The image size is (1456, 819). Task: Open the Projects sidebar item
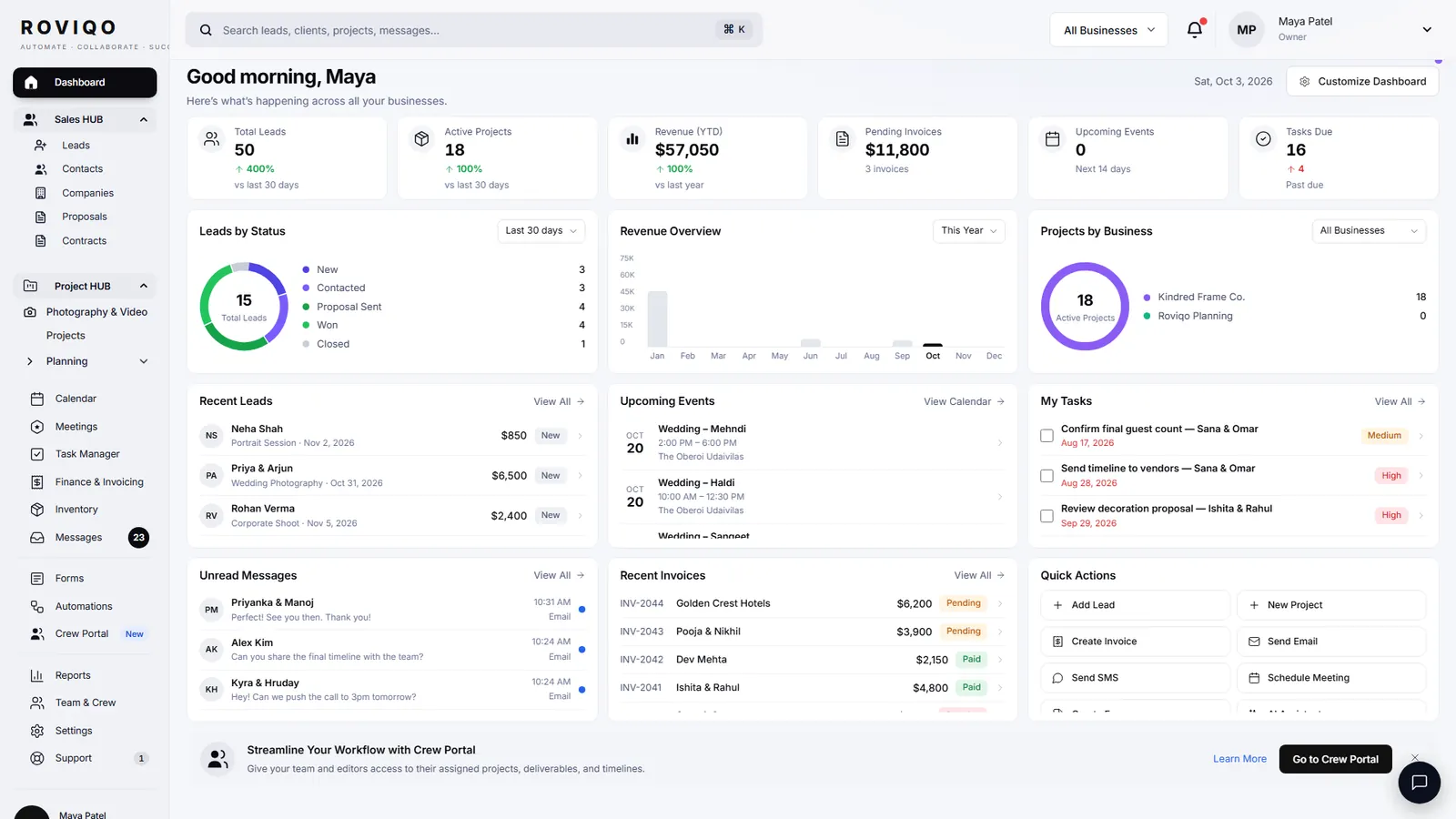point(66,336)
